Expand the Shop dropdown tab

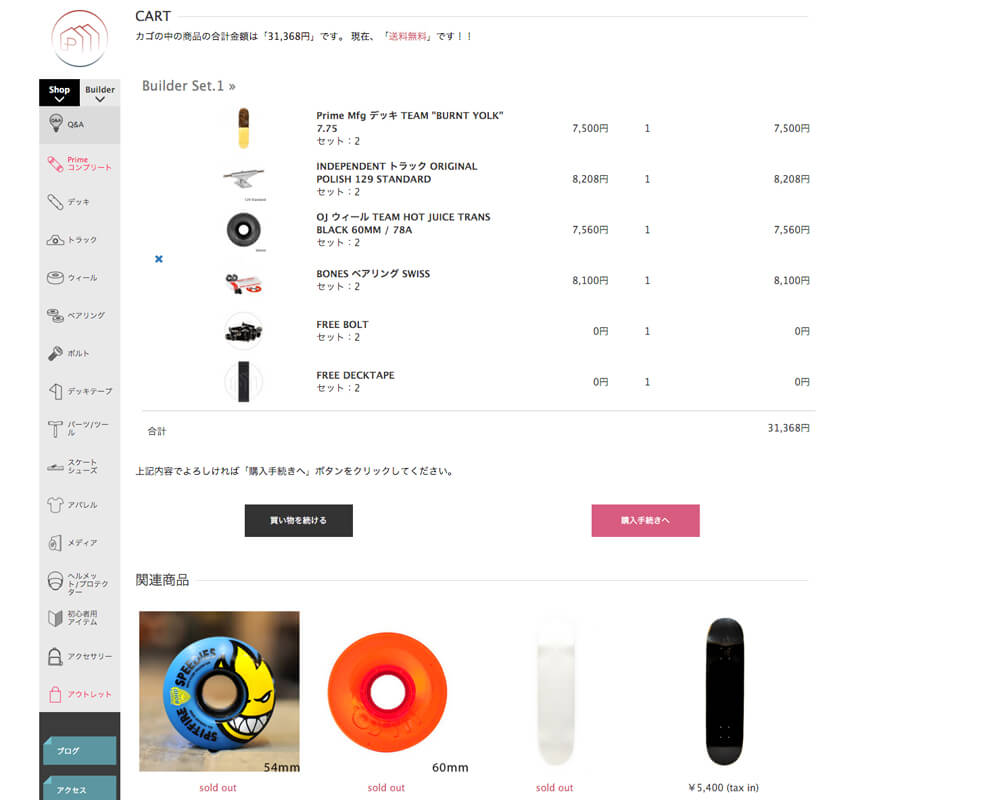[x=59, y=93]
